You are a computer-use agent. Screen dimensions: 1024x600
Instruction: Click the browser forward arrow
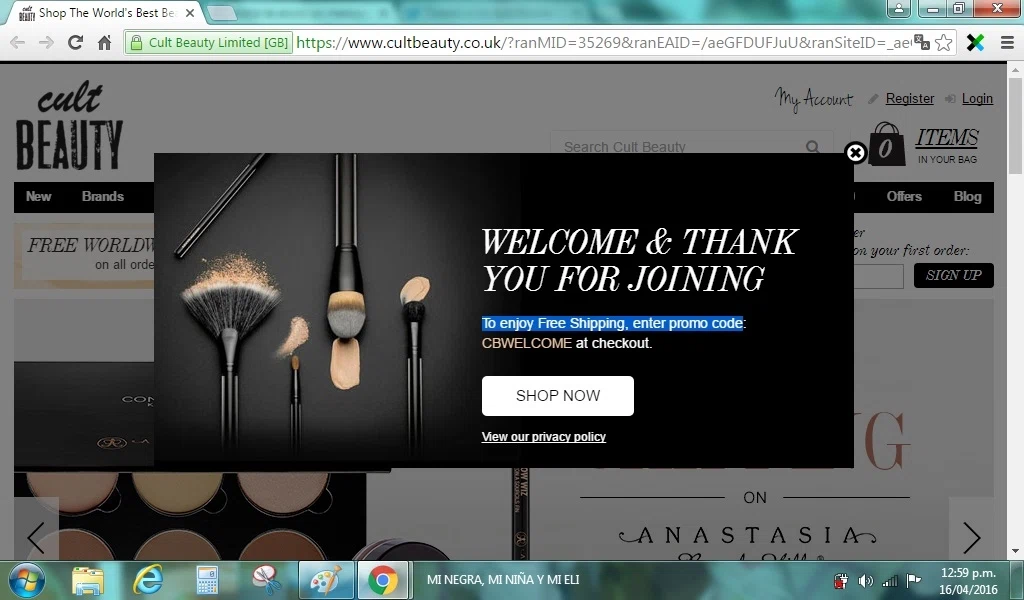[46, 42]
